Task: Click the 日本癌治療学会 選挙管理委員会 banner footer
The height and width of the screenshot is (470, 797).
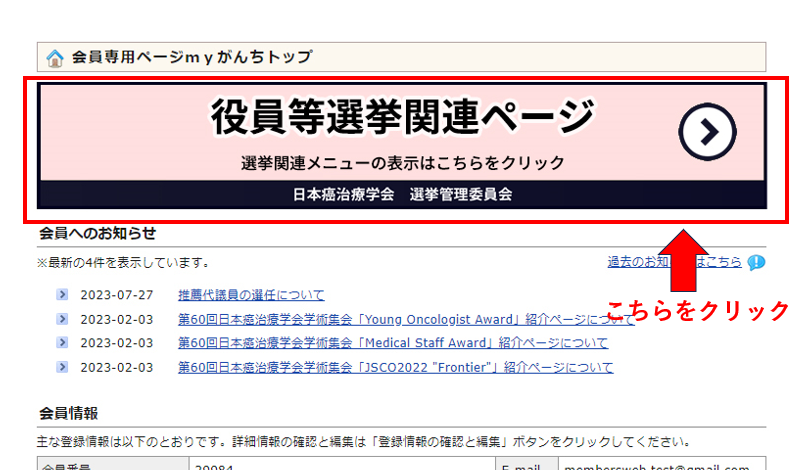Action: point(402,195)
